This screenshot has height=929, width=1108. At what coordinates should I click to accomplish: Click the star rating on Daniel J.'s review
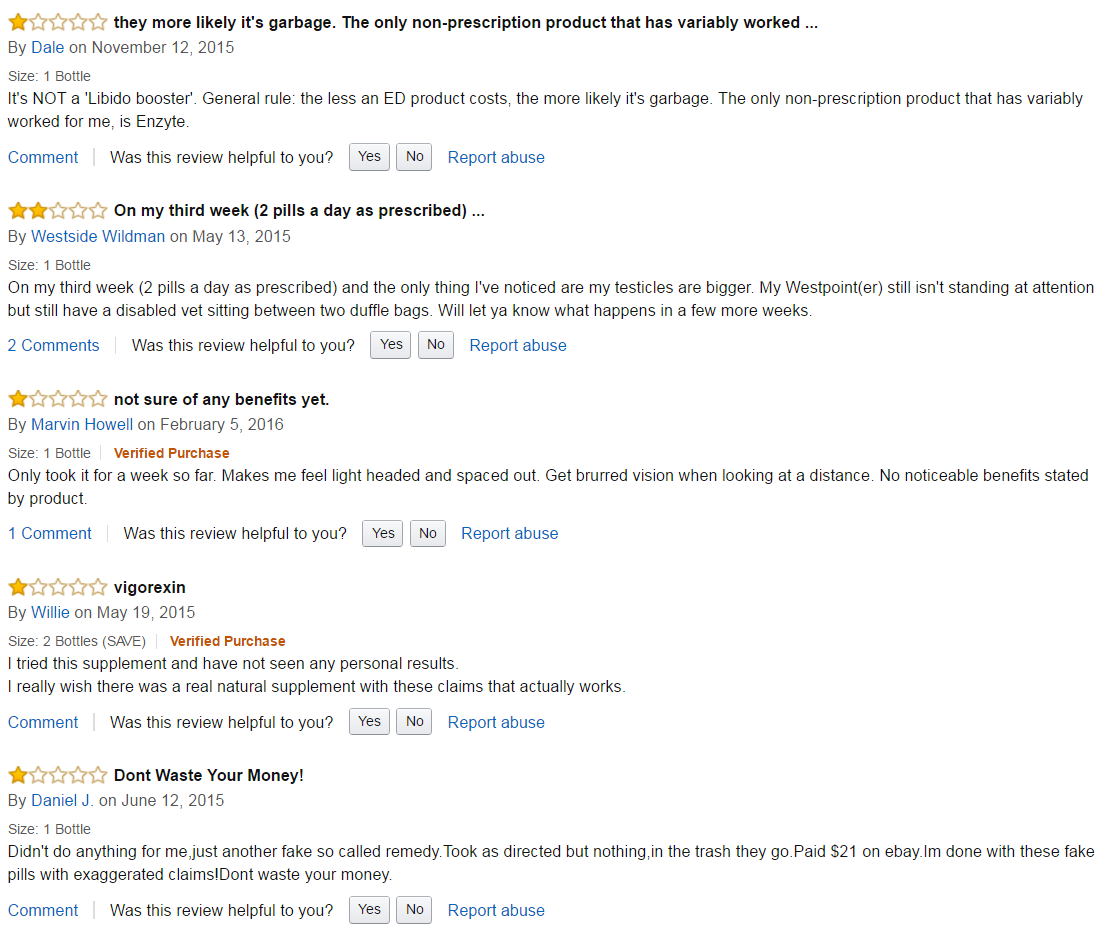click(57, 775)
